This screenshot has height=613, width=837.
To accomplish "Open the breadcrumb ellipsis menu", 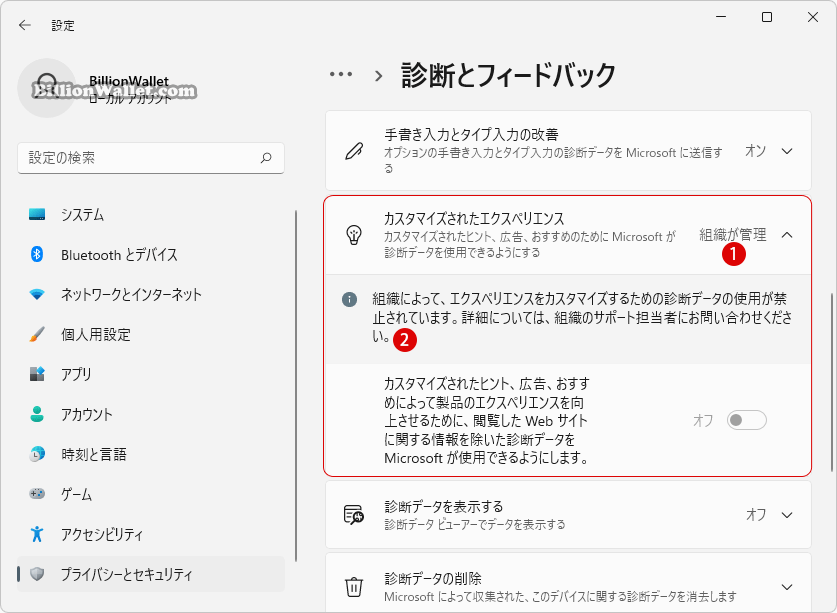I will click(341, 74).
